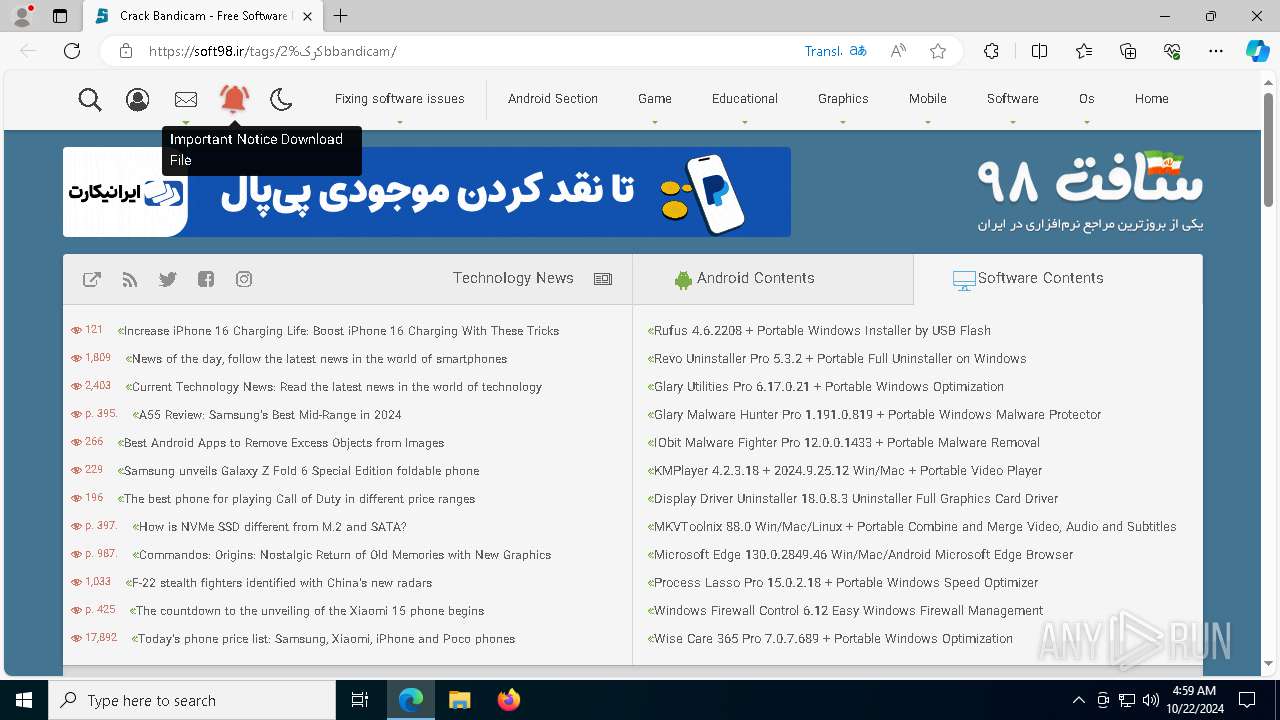The image size is (1280, 720).
Task: Open the Edge profile avatar icon
Action: click(x=21, y=16)
